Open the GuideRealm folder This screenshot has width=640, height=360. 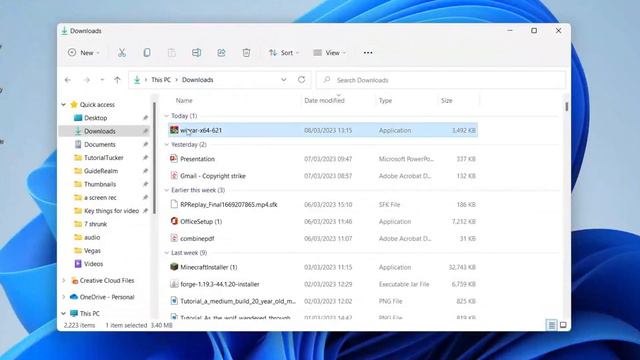coord(100,171)
